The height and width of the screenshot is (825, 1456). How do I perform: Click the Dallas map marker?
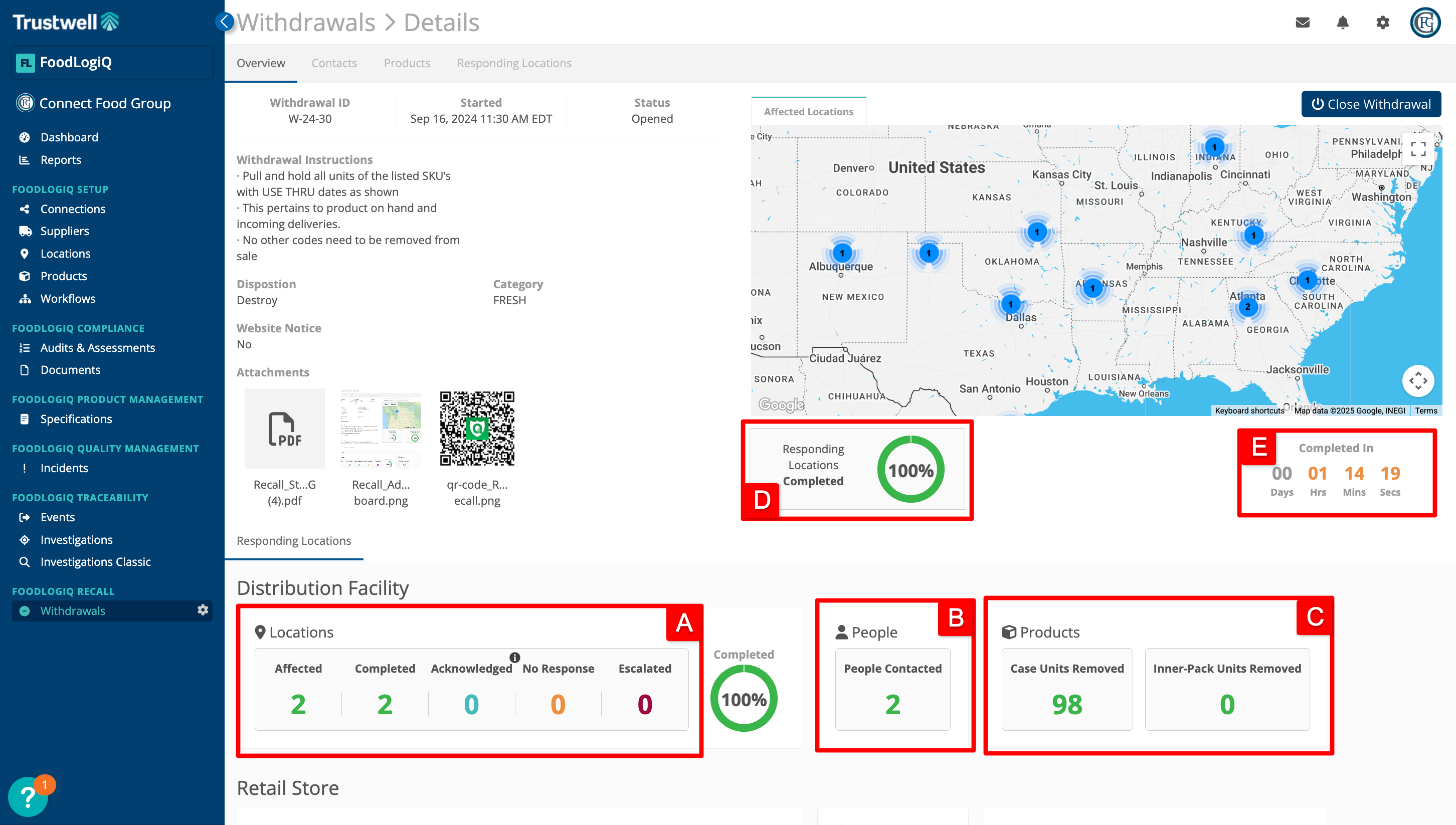point(1011,304)
